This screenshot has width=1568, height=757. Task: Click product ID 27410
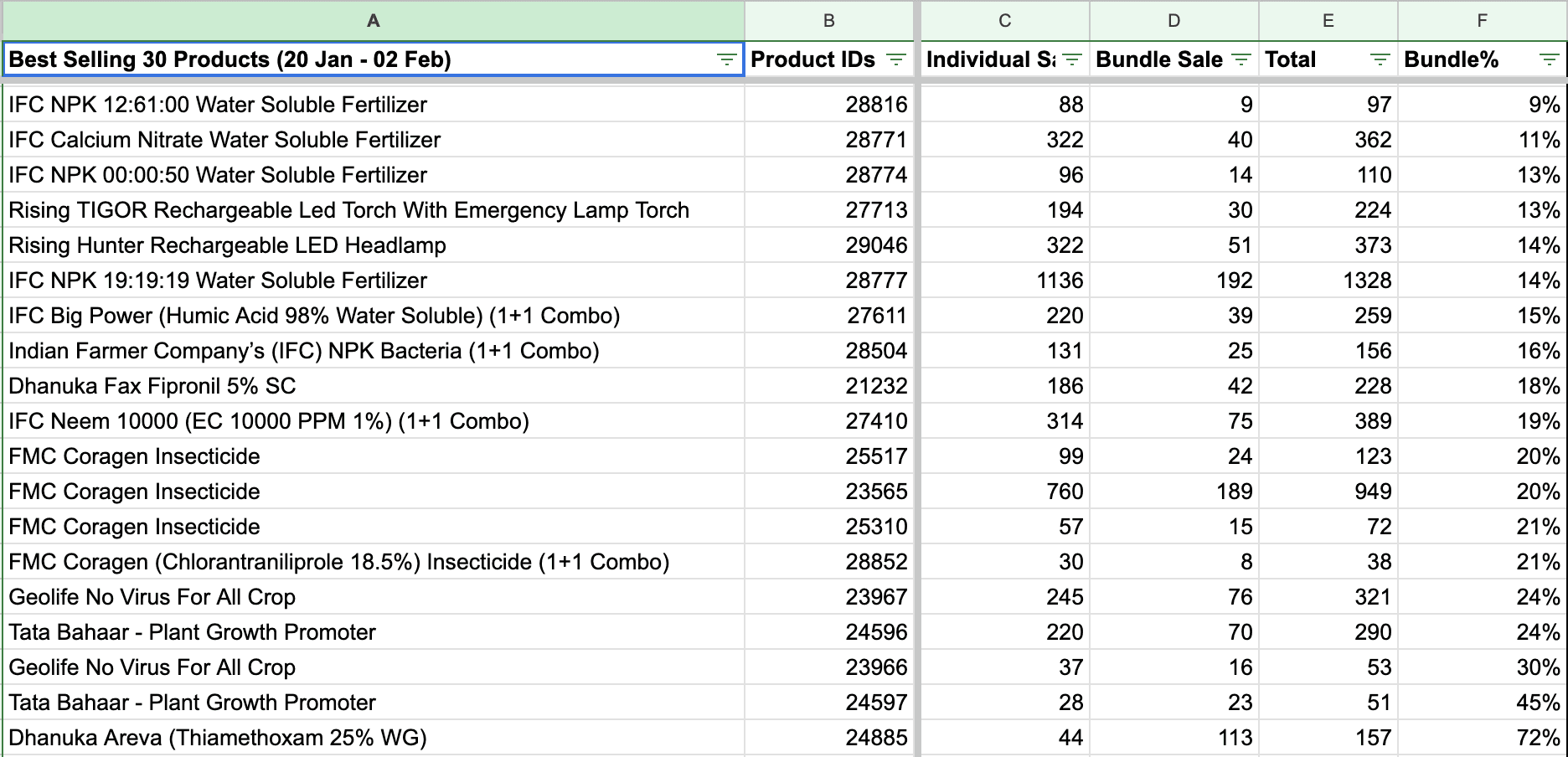point(829,421)
